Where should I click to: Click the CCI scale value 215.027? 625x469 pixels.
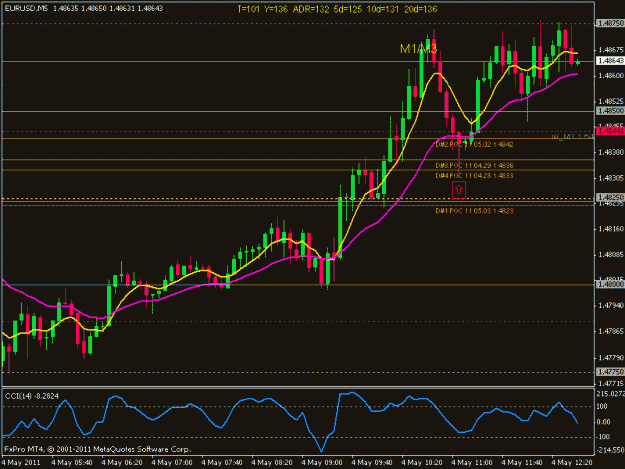(610, 394)
